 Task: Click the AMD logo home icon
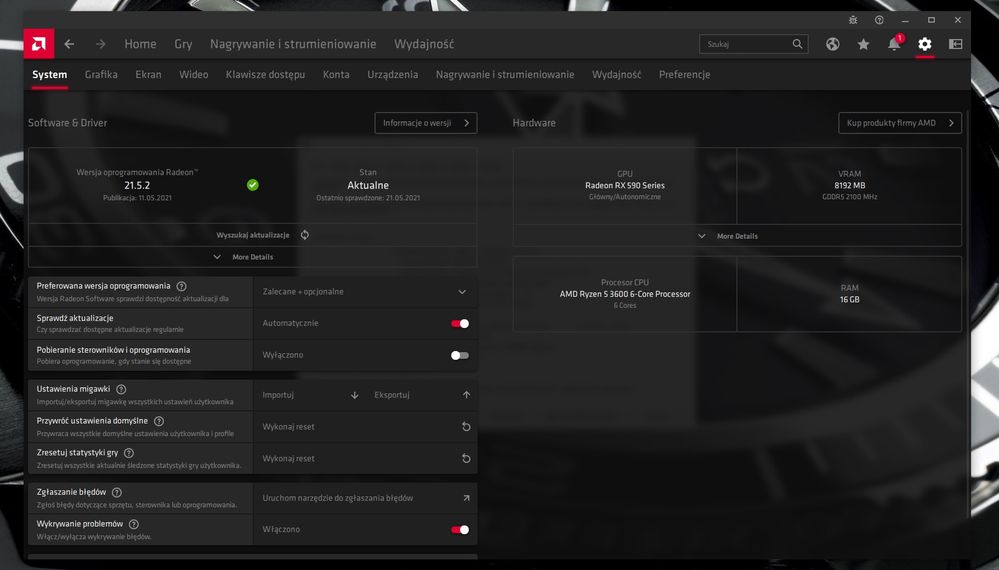pos(39,44)
